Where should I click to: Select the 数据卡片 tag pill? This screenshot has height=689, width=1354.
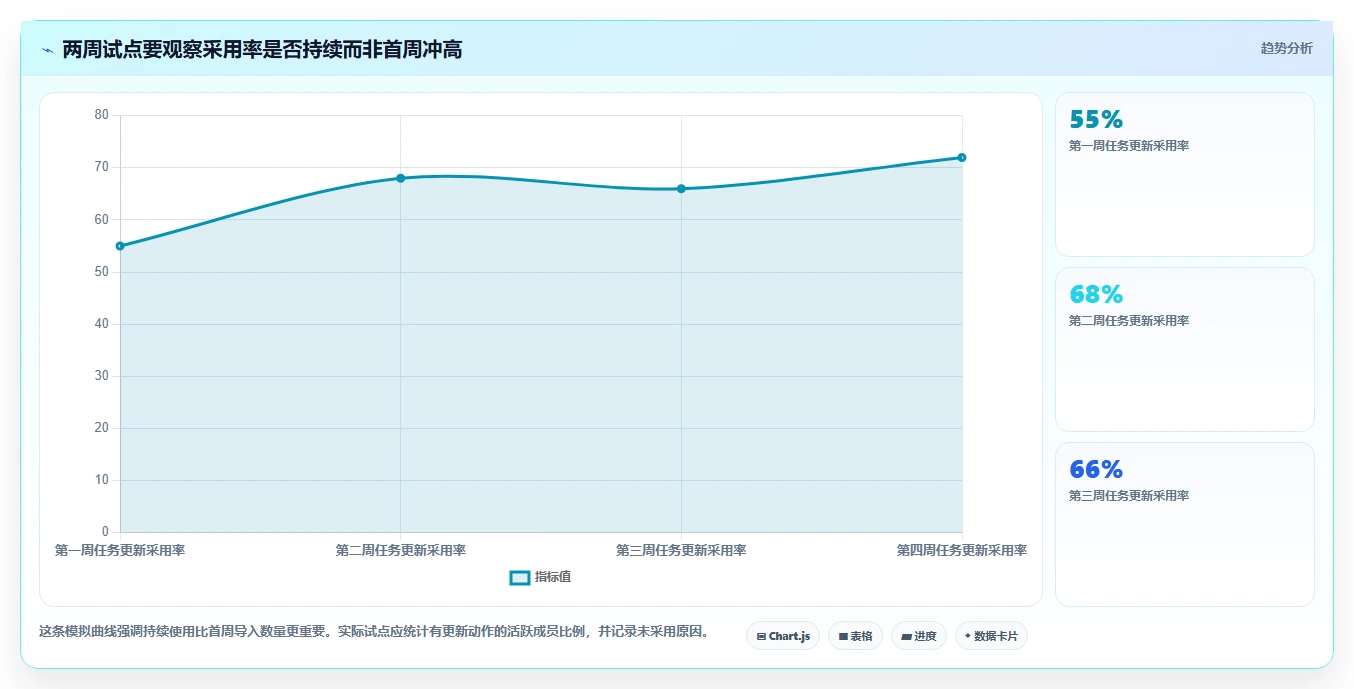(991, 636)
